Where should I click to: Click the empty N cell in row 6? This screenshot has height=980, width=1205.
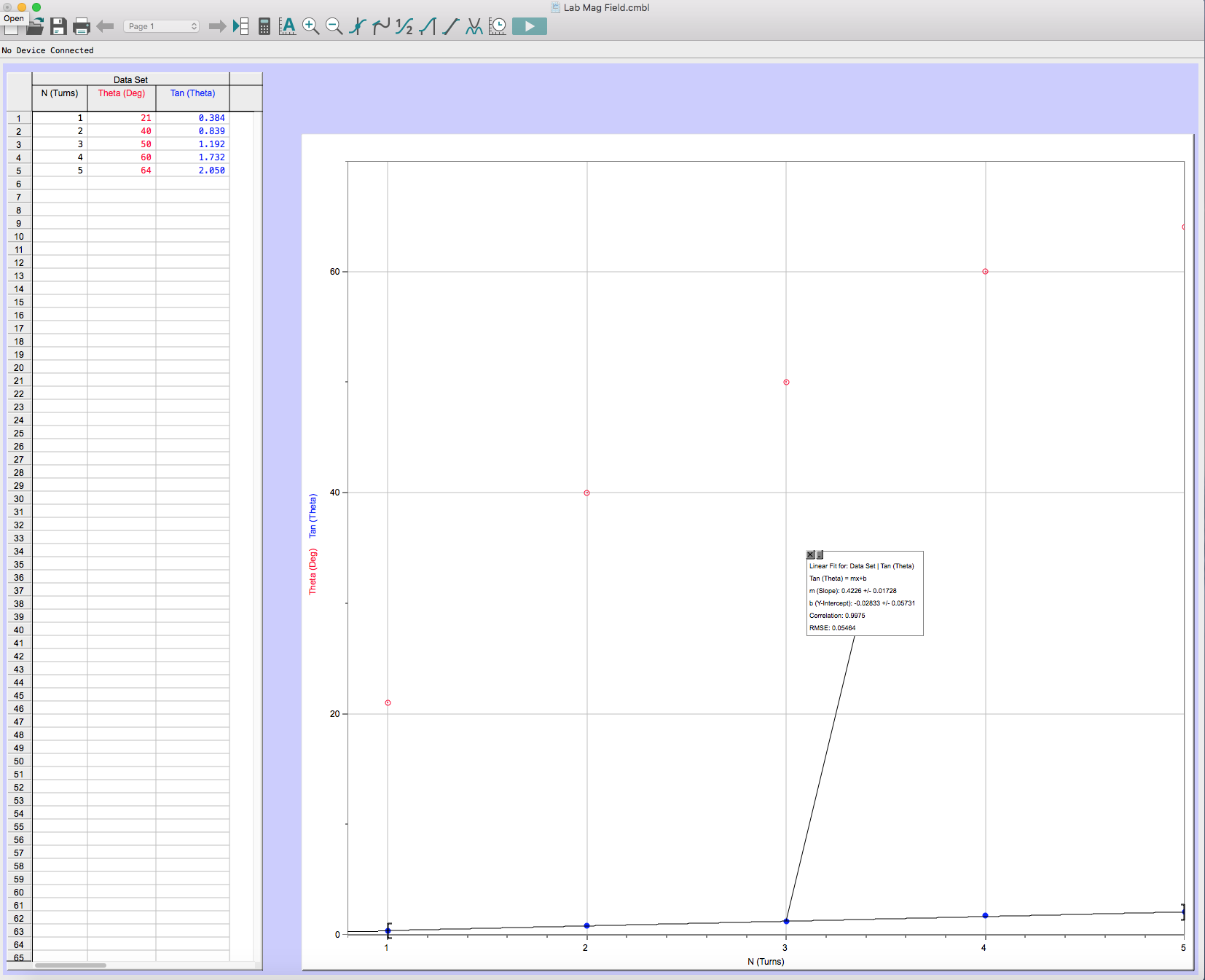tap(60, 184)
